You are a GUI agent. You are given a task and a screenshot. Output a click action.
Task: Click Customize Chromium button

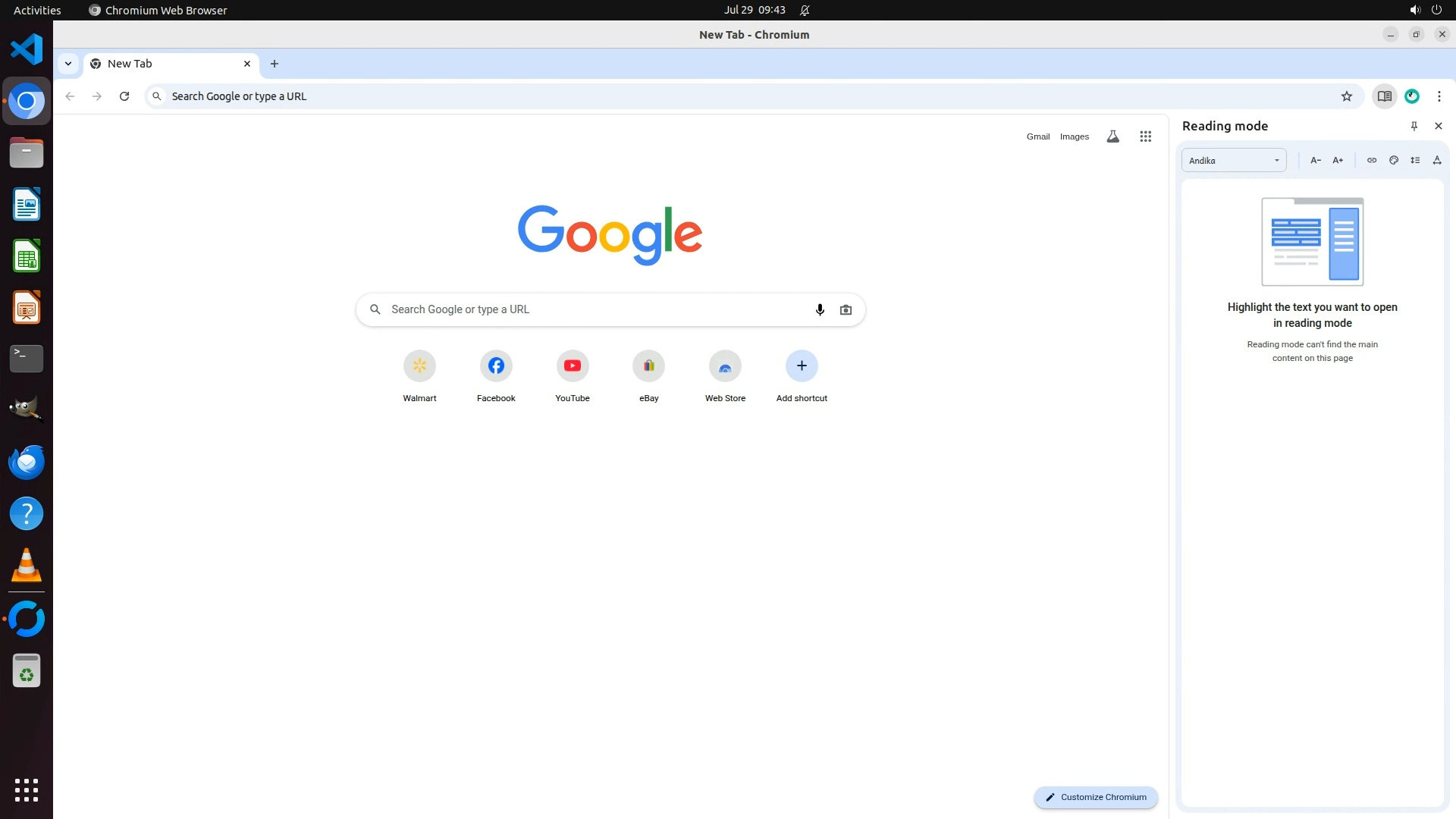click(x=1095, y=797)
